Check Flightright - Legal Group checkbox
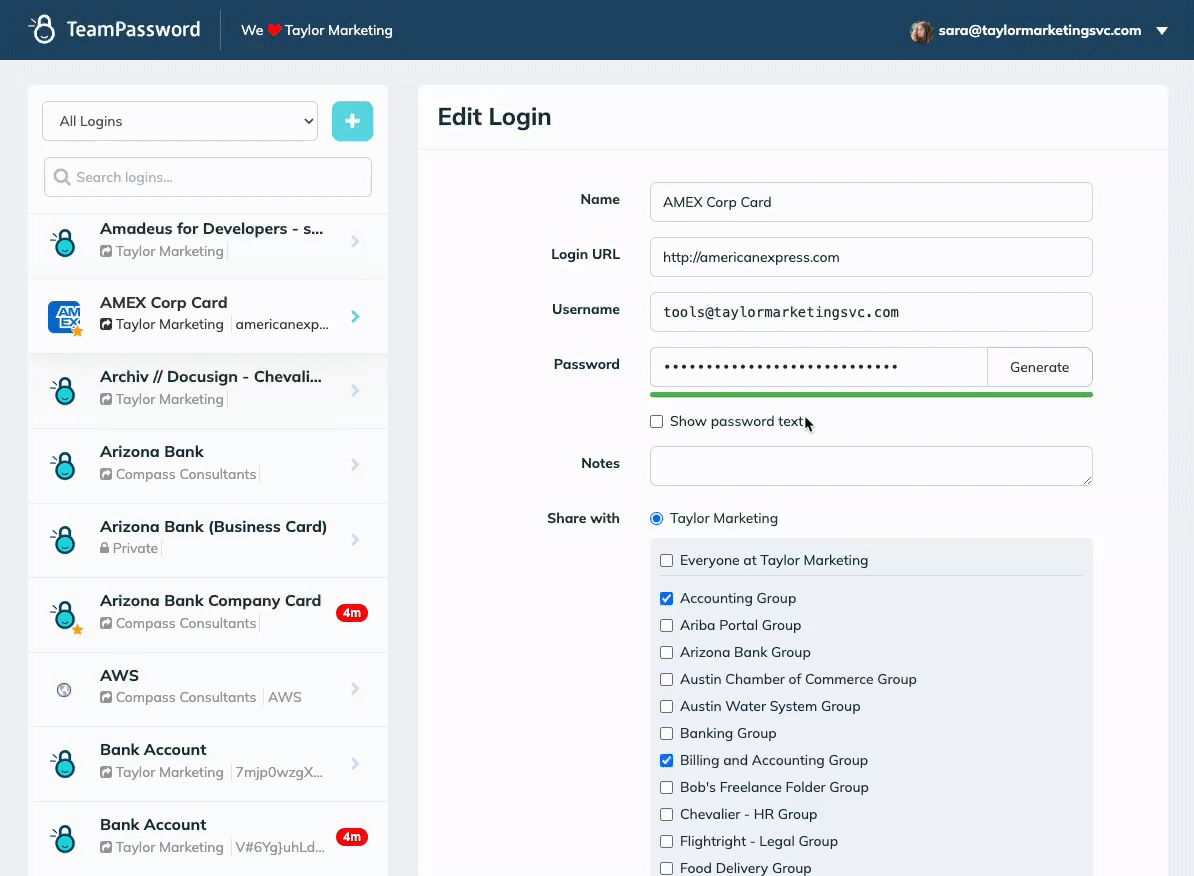Viewport: 1194px width, 876px height. [666, 842]
